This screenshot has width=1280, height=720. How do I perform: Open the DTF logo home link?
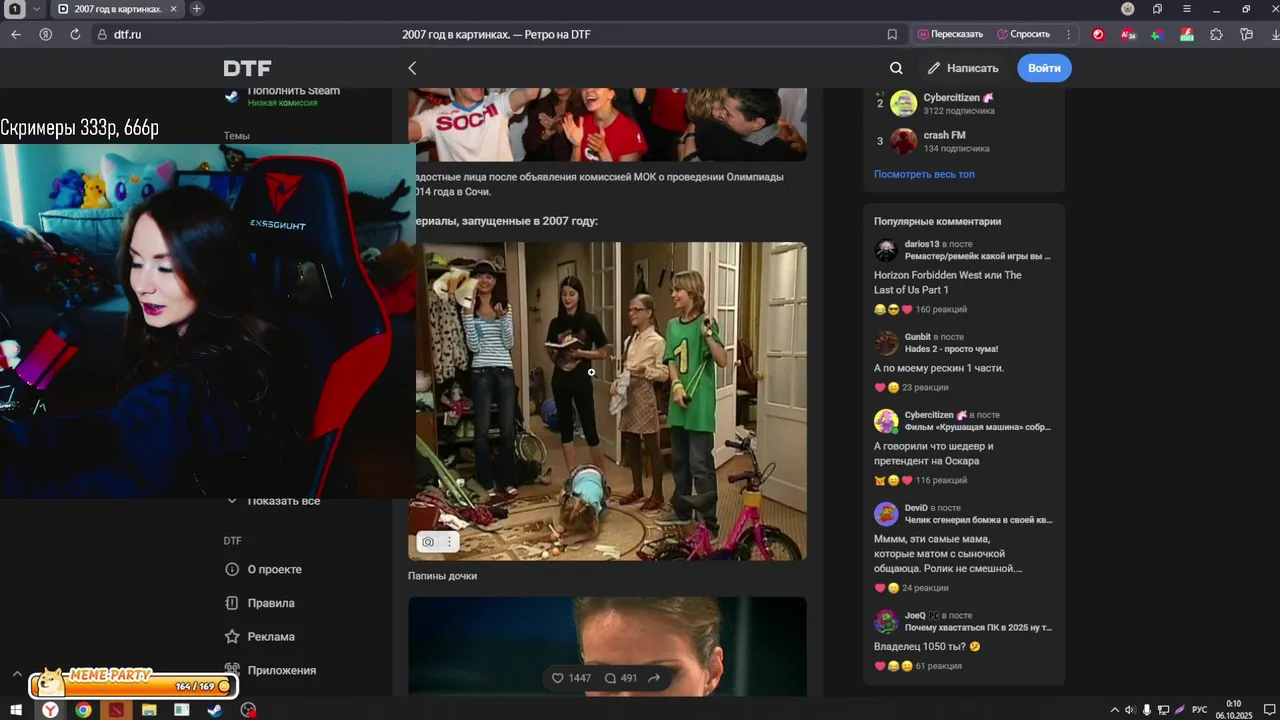[247, 68]
